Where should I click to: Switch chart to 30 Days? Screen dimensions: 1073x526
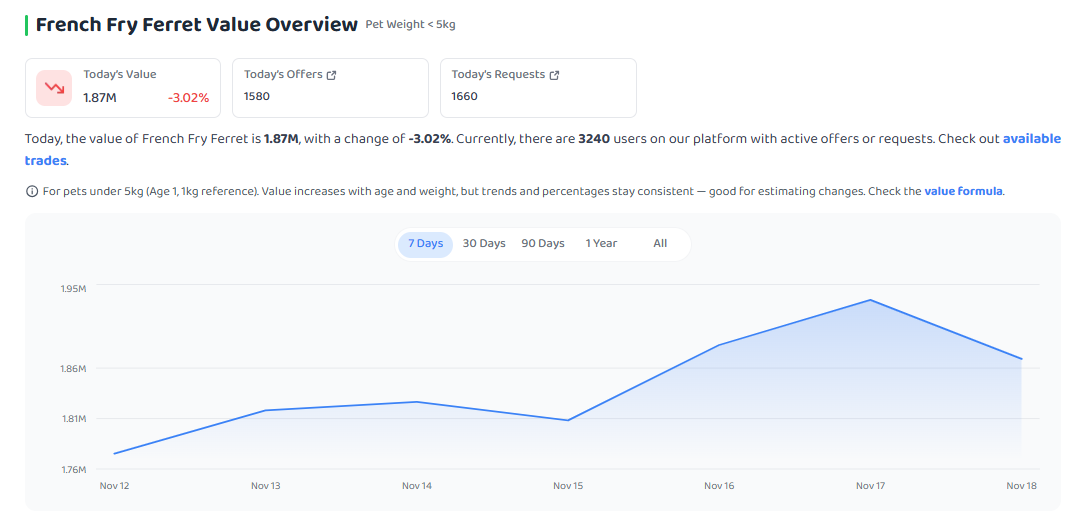tap(484, 244)
